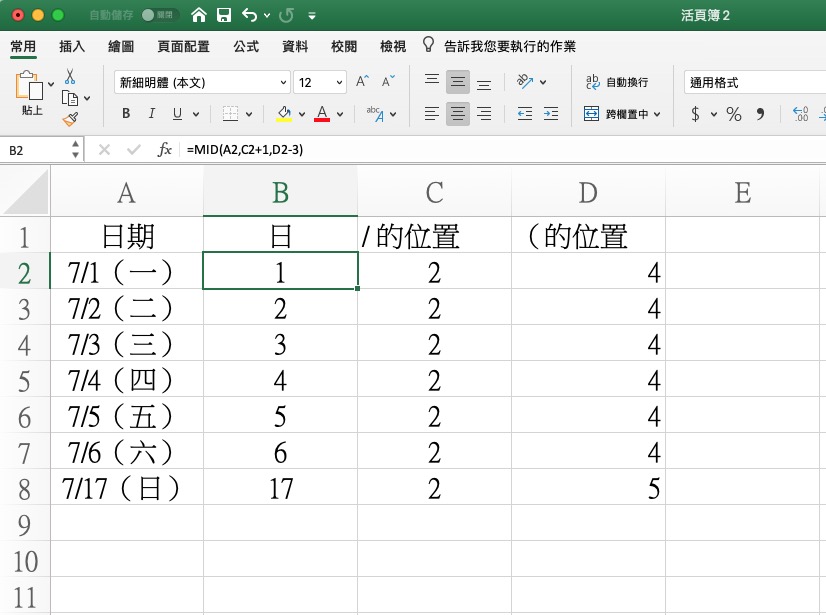Apply the yellow fill color
The height and width of the screenshot is (615, 826).
pyautogui.click(x=284, y=113)
